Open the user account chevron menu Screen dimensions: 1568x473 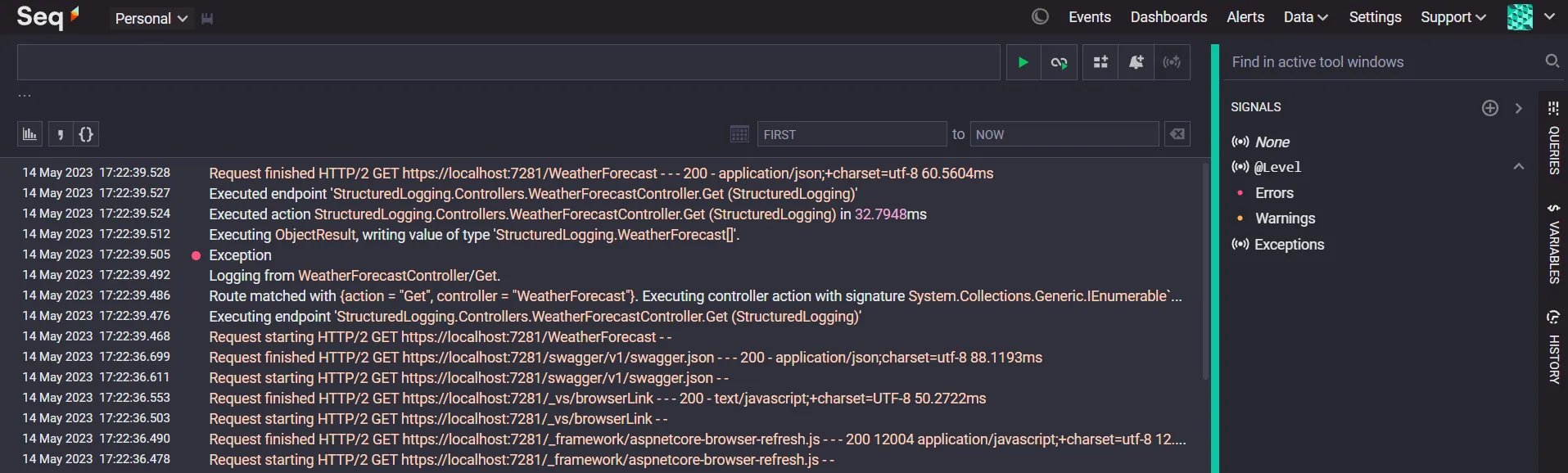(1549, 16)
